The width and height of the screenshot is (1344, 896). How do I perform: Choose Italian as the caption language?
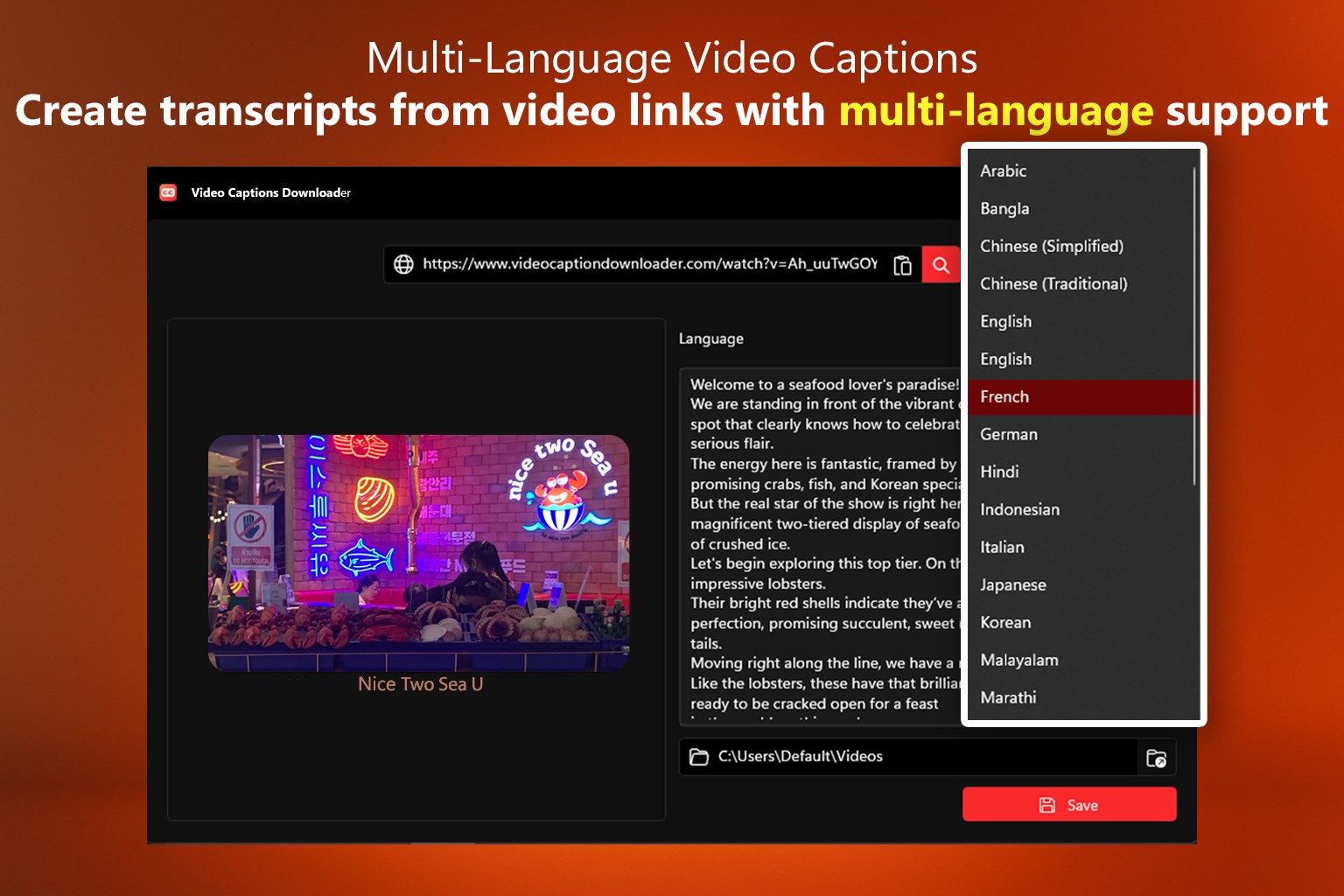1080,547
